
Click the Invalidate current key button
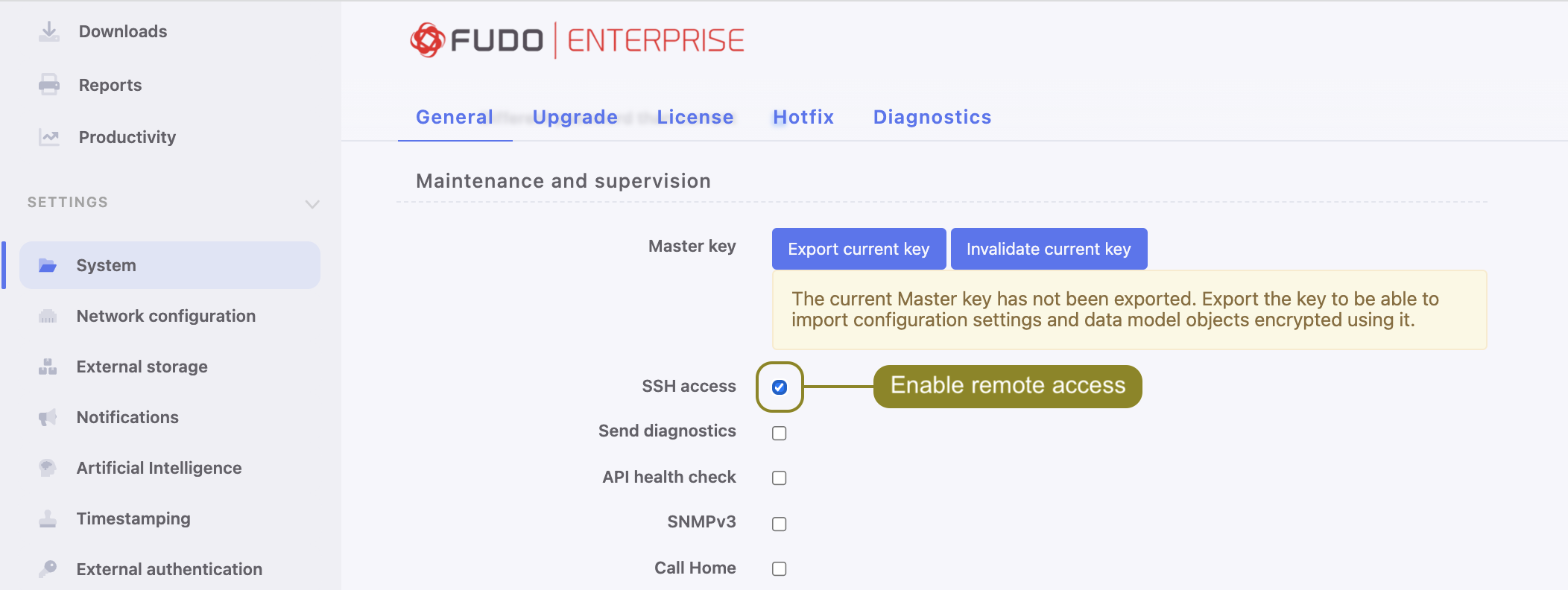coord(1049,249)
